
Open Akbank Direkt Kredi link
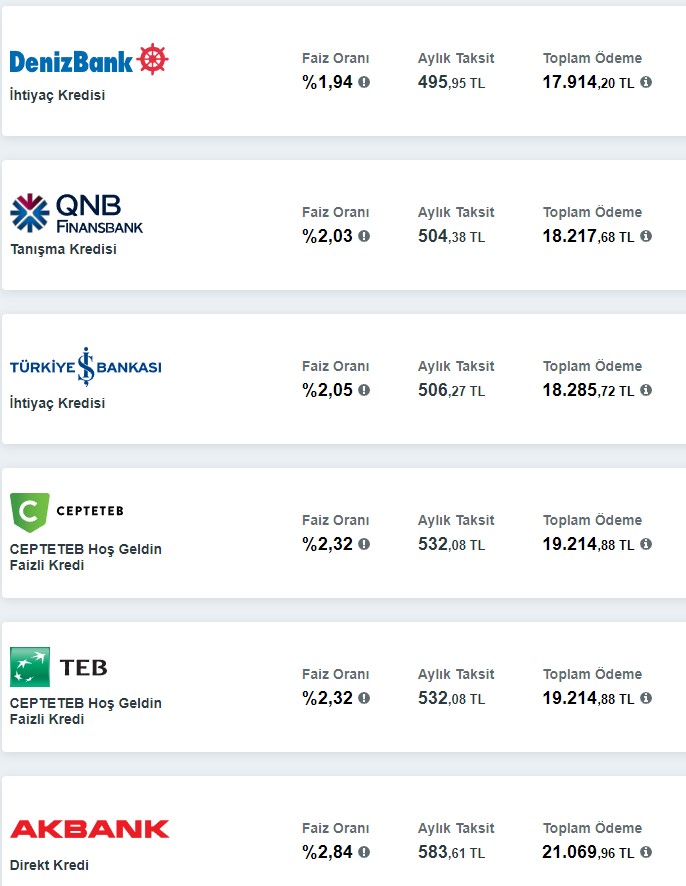[49, 865]
